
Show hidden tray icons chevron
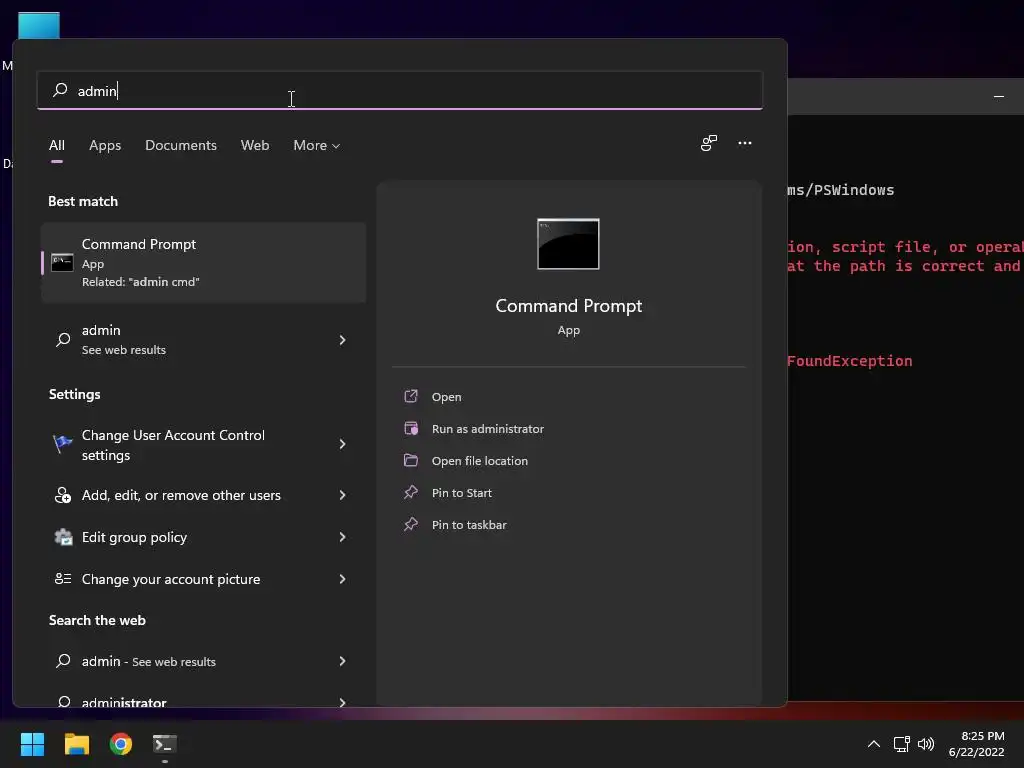pos(873,744)
